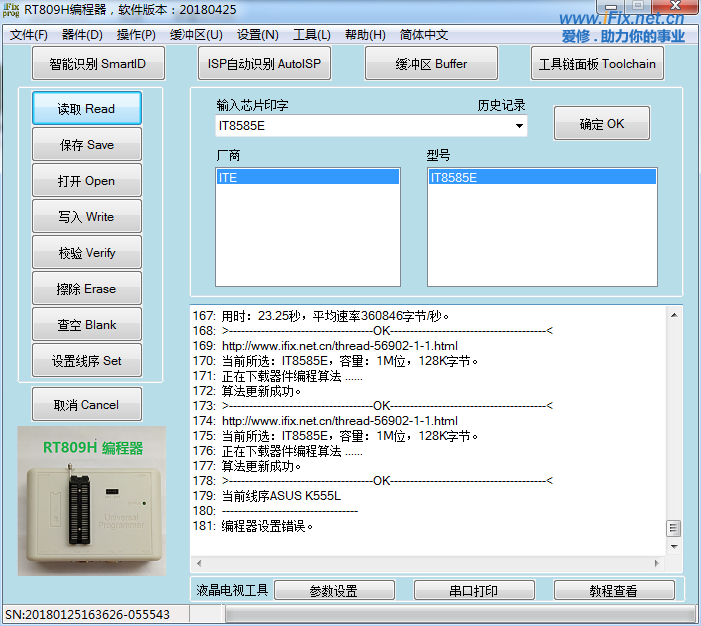Click ISP自动识别 AutoISP button
The height and width of the screenshot is (626, 701).
265,63
